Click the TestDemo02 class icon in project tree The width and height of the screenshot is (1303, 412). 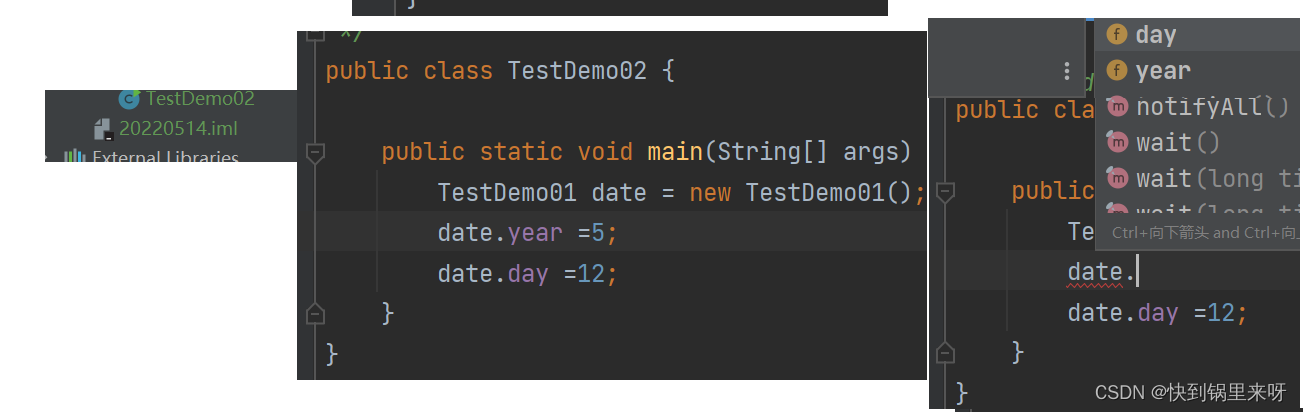point(129,99)
